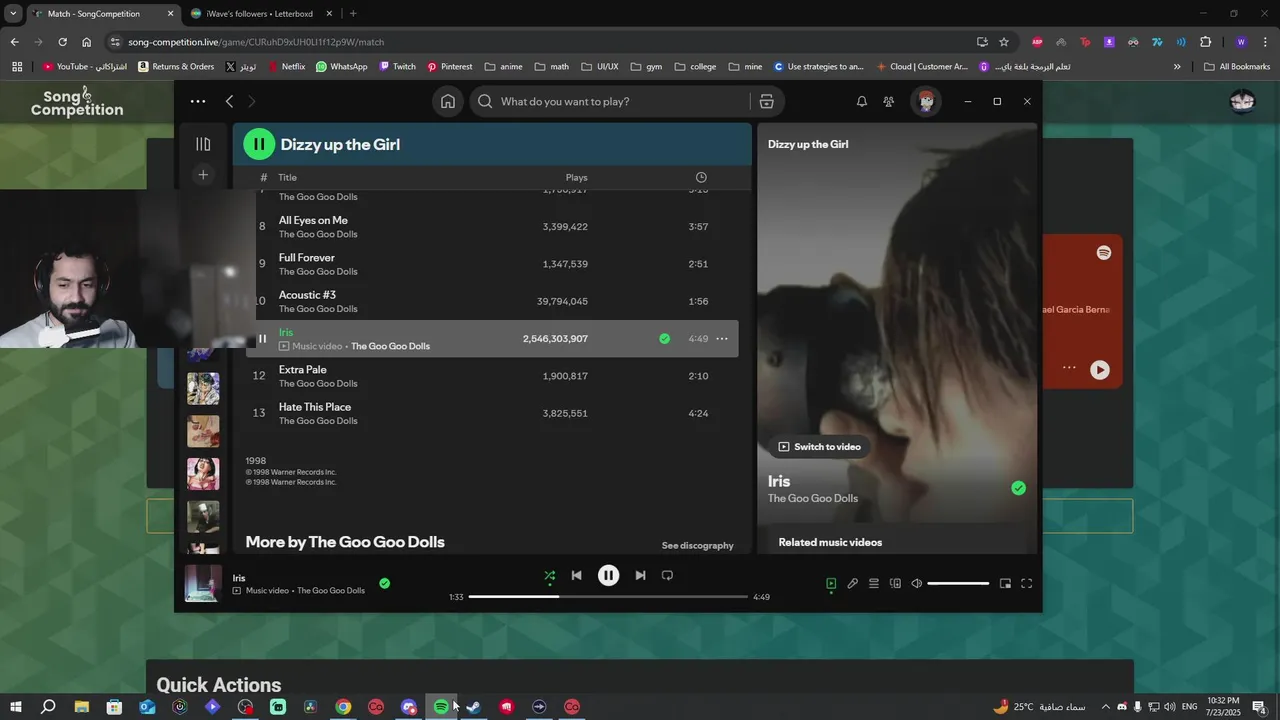Bookmark this page with the star icon
Image resolution: width=1280 pixels, height=720 pixels.
click(1004, 42)
